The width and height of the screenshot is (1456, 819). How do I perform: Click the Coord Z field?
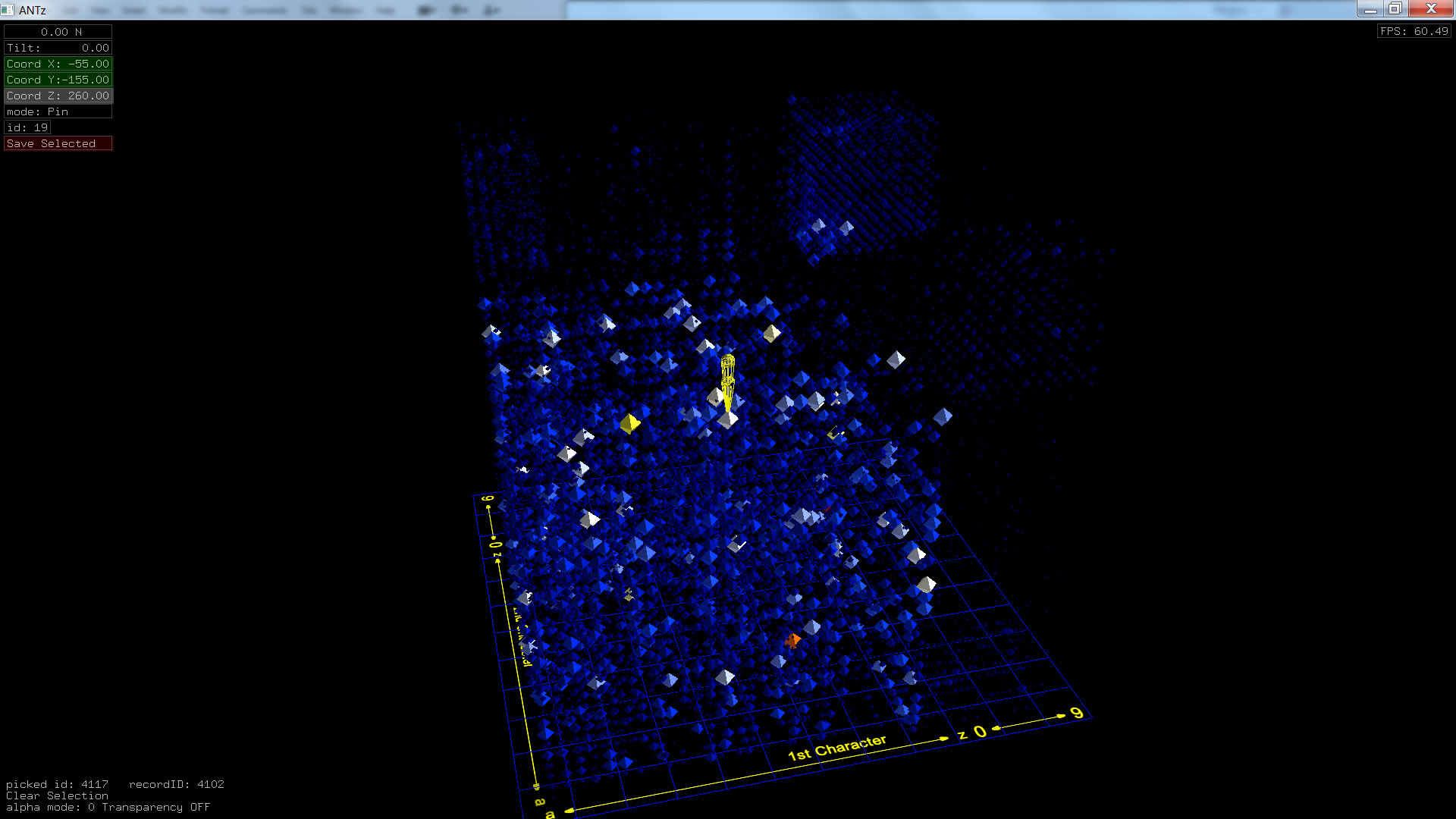pos(58,96)
